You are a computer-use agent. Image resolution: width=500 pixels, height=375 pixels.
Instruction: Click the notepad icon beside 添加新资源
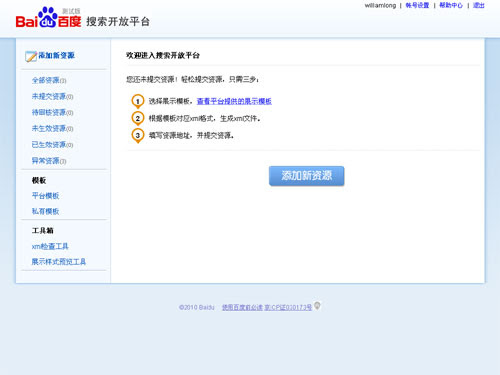(x=31, y=56)
